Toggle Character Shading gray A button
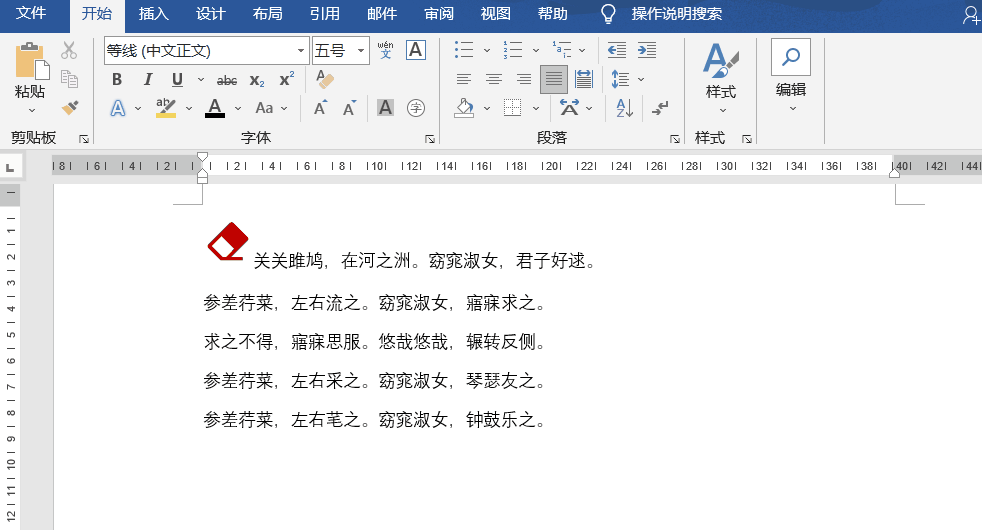This screenshot has height=530, width=982. coord(385,108)
